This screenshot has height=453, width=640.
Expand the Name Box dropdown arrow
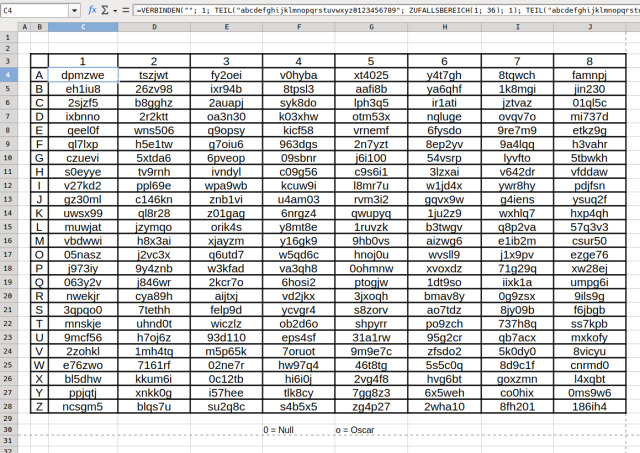(x=76, y=10)
